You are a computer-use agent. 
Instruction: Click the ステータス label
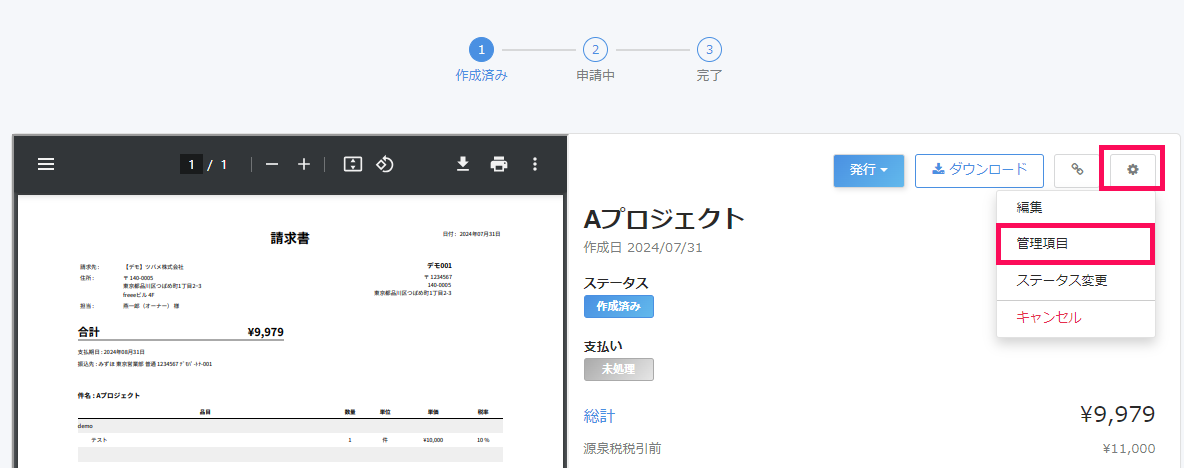[x=616, y=283]
